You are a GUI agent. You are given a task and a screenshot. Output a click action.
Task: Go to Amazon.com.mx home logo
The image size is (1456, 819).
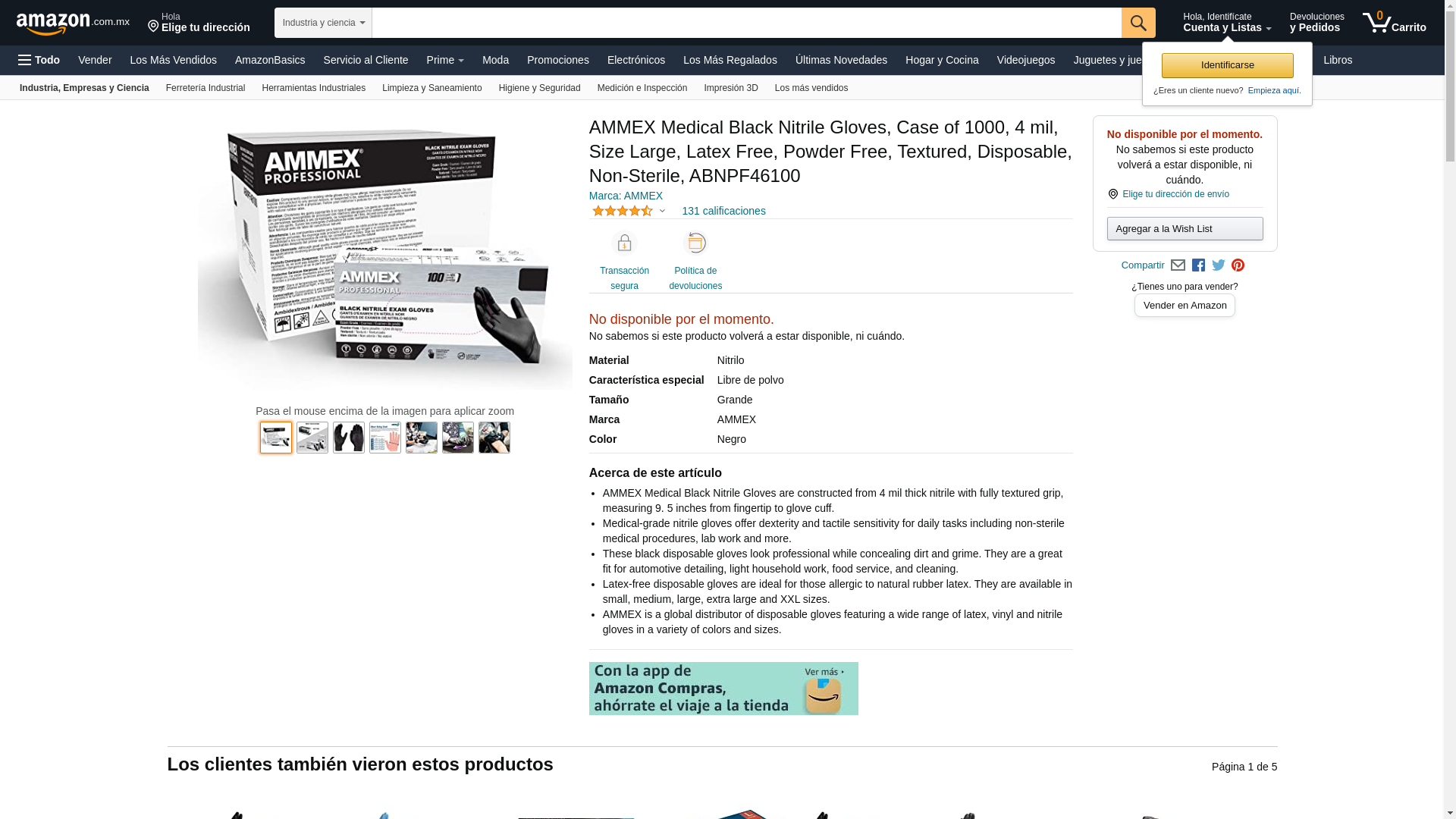73,24
